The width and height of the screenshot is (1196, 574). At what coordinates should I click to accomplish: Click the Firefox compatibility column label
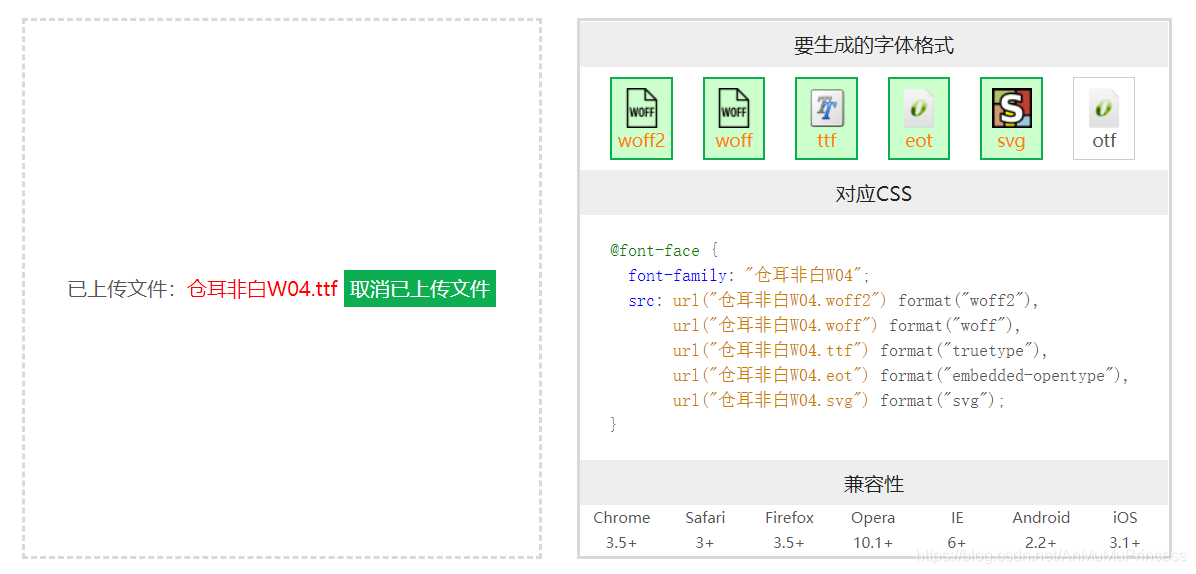point(789,518)
